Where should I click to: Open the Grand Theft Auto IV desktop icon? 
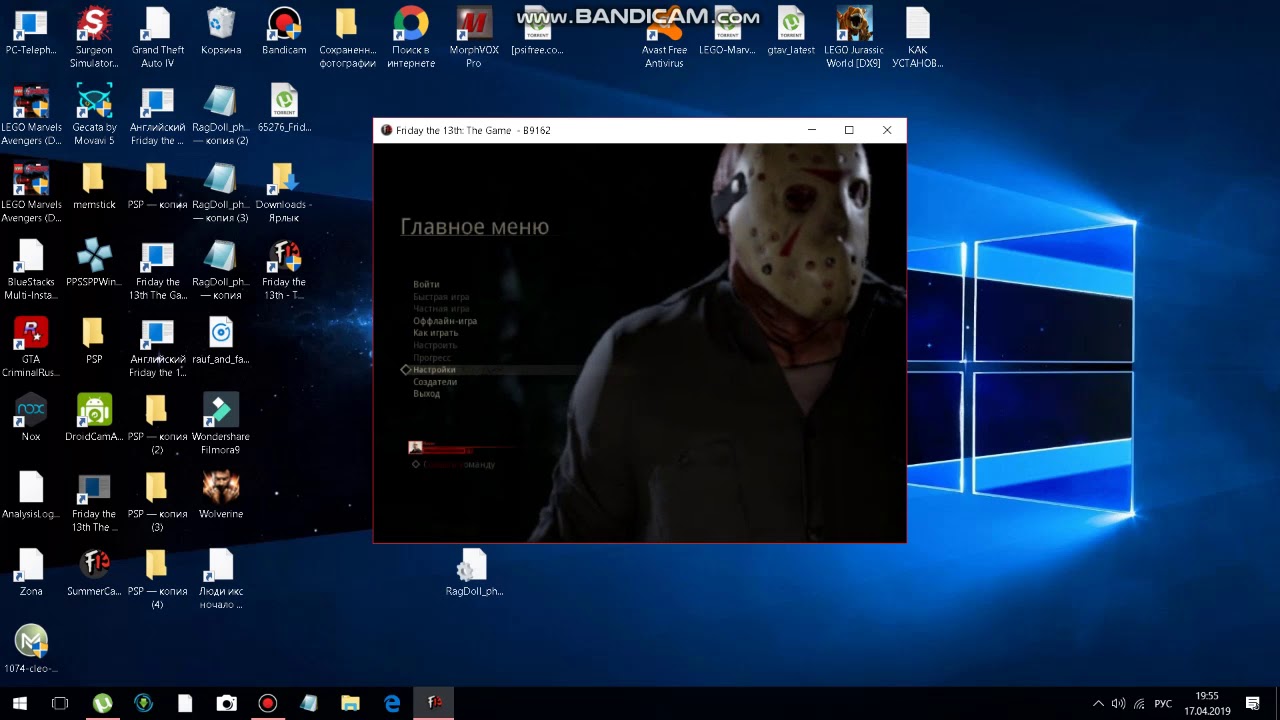[x=157, y=38]
